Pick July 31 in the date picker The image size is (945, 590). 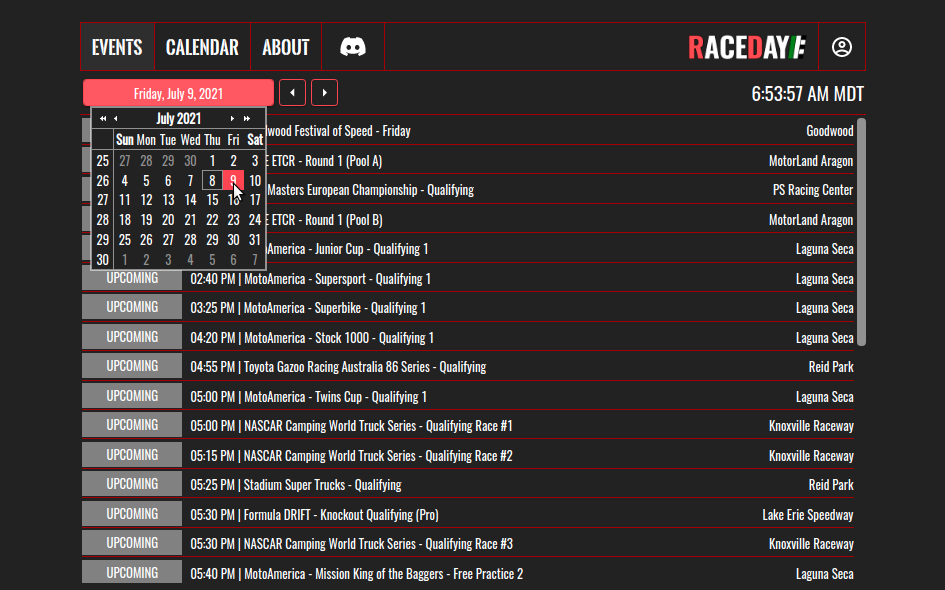[255, 240]
